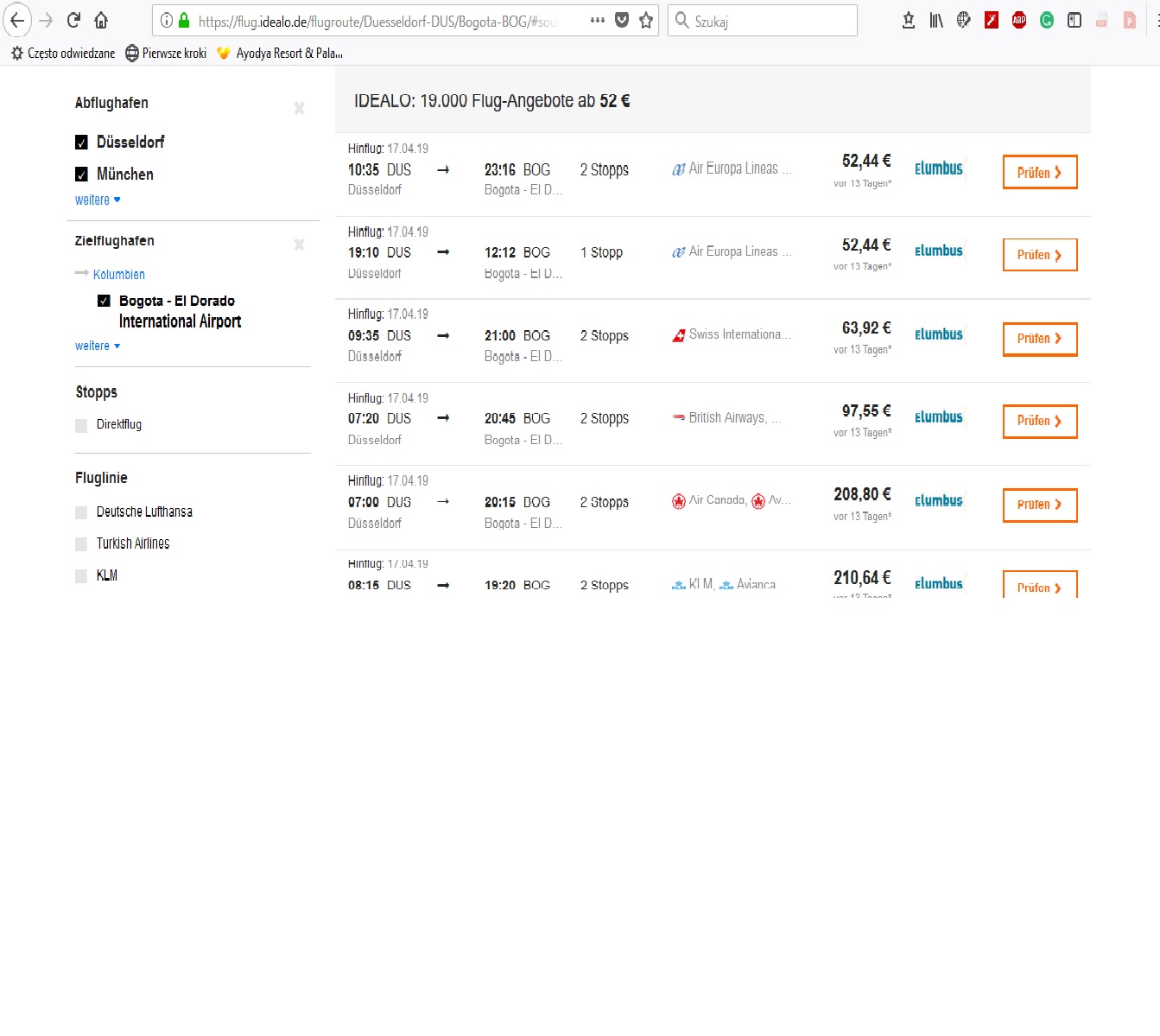Open the Library books icon
1160x1036 pixels.
tap(936, 21)
